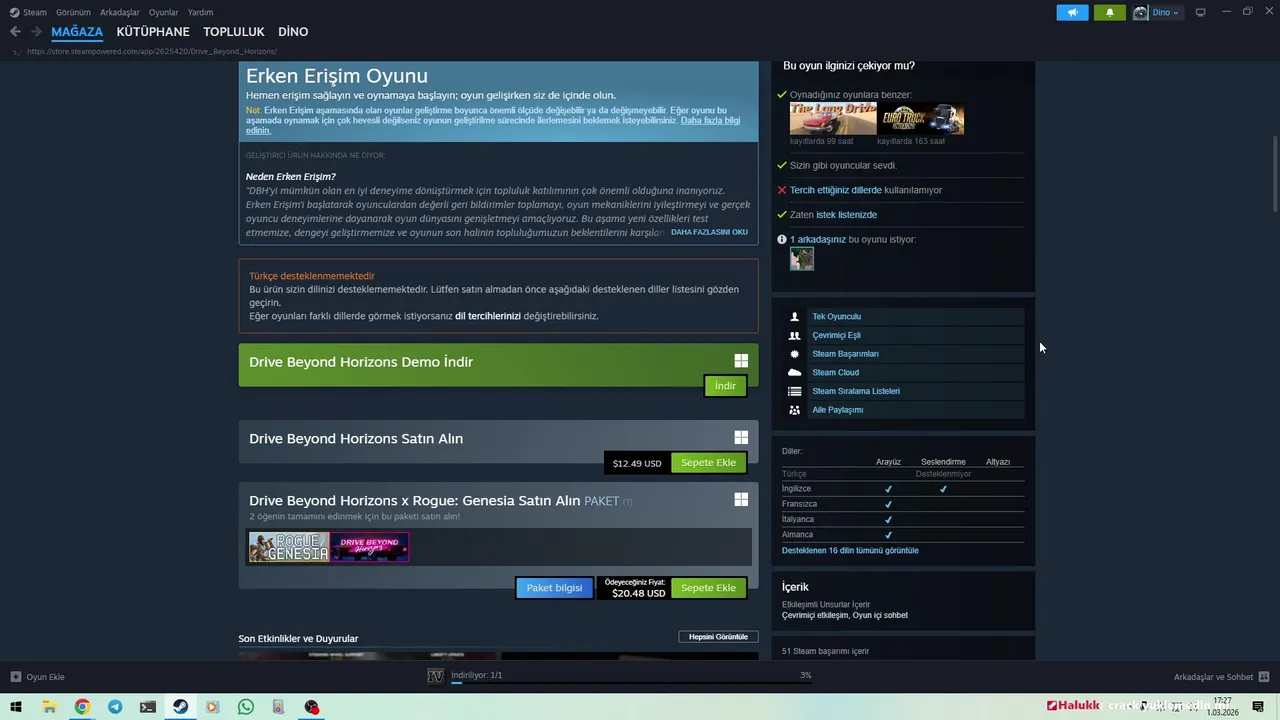Click the $12.49 USD price label
The height and width of the screenshot is (720, 1280).
click(637, 463)
